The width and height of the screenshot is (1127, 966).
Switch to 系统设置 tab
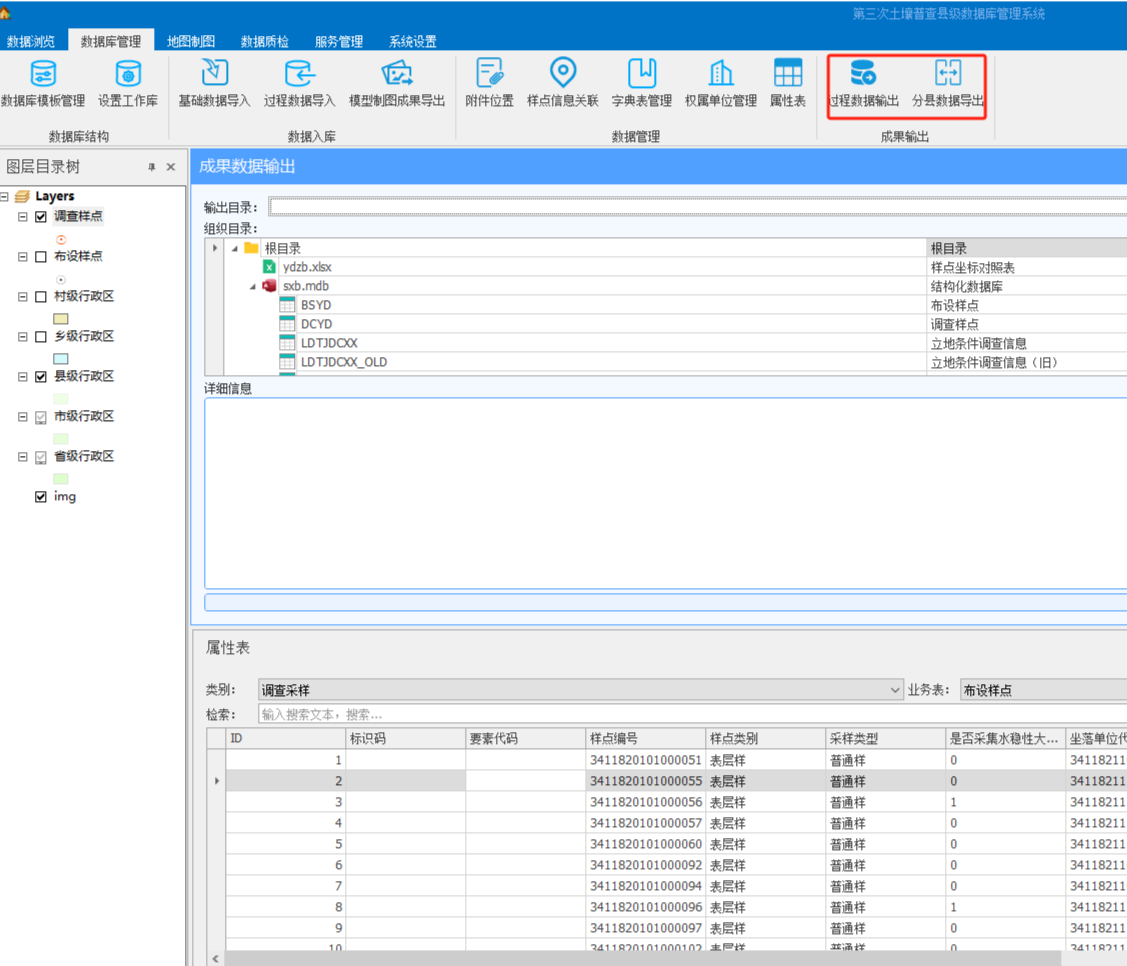point(413,41)
